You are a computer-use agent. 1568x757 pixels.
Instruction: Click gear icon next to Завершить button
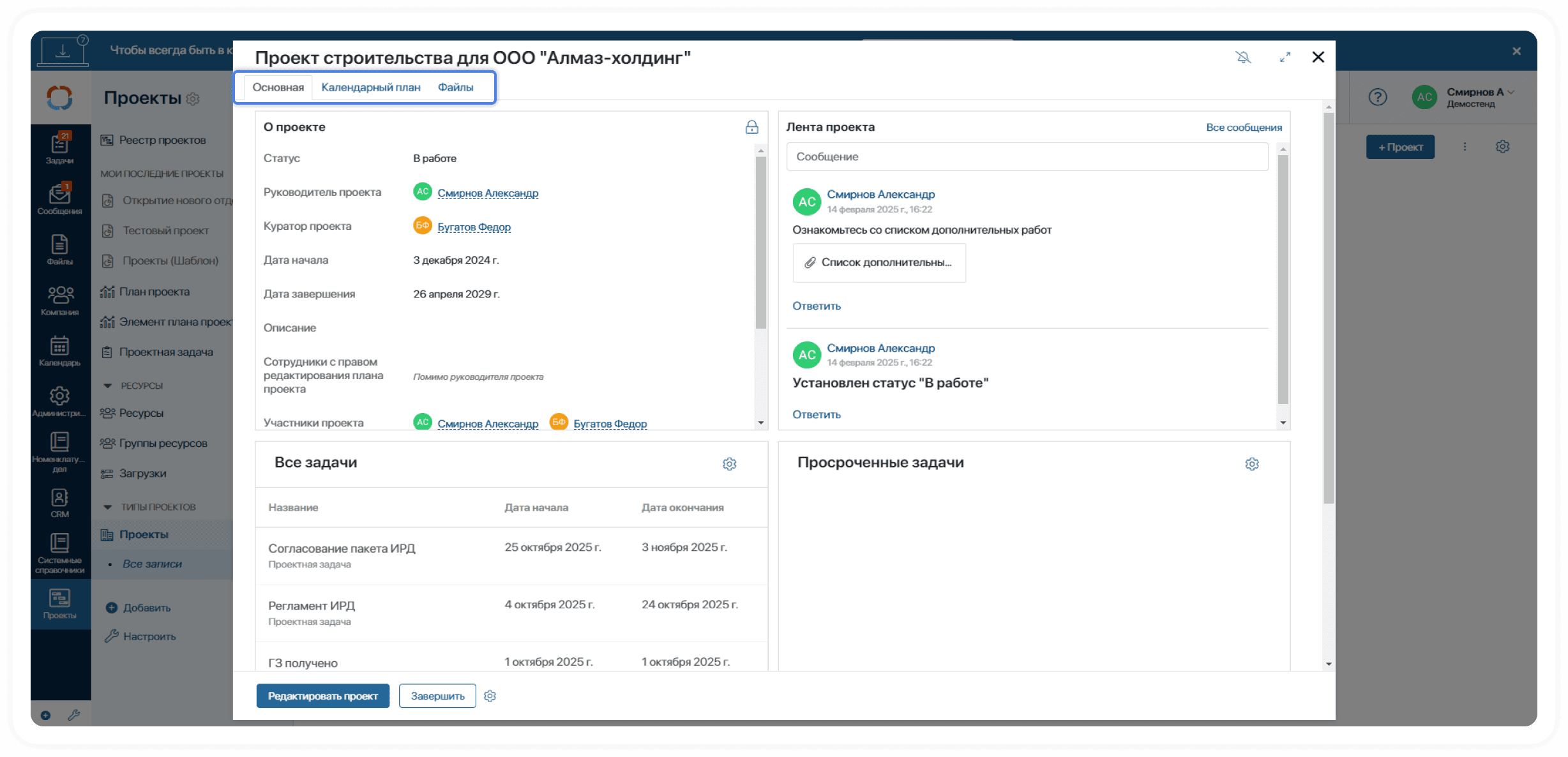490,696
